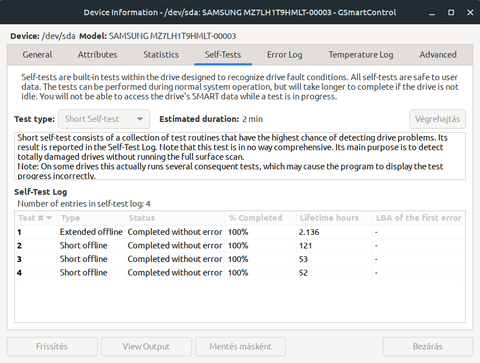Switch to the Advanced tab
Image resolution: width=480 pixels, height=363 pixels.
pos(438,55)
